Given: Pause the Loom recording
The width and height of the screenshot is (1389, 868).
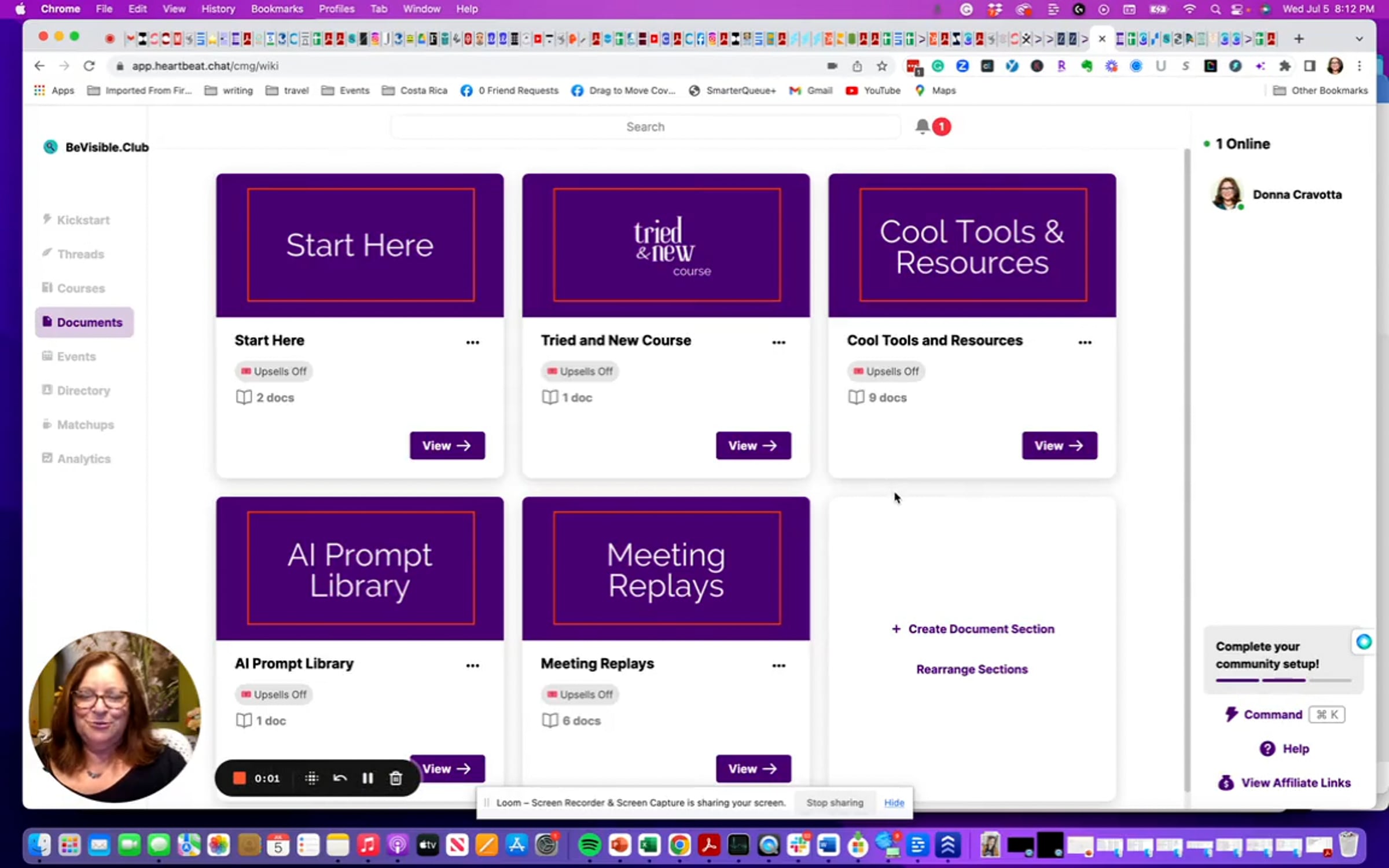Looking at the screenshot, I should click(x=368, y=778).
